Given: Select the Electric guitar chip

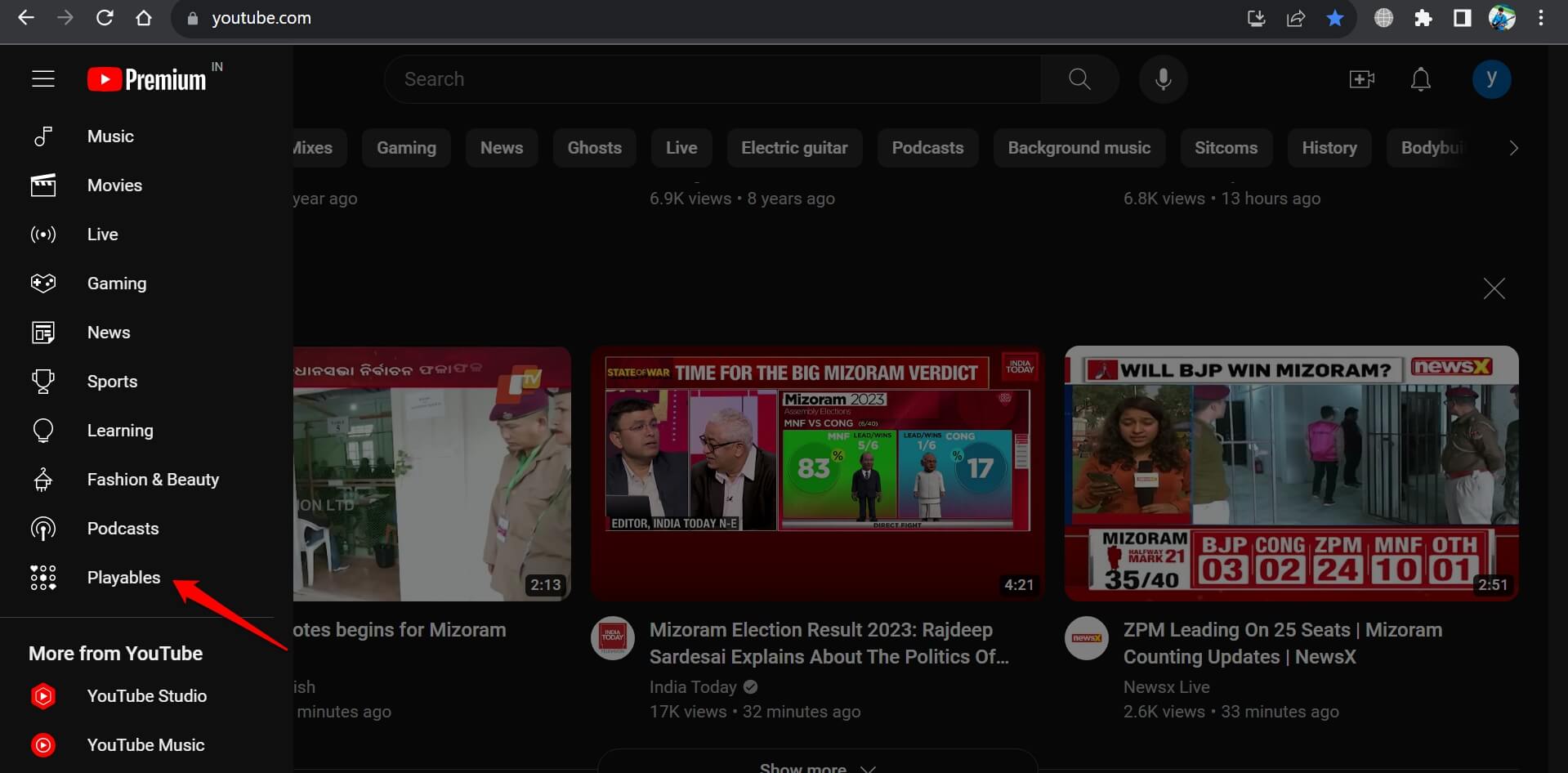Looking at the screenshot, I should (x=794, y=148).
